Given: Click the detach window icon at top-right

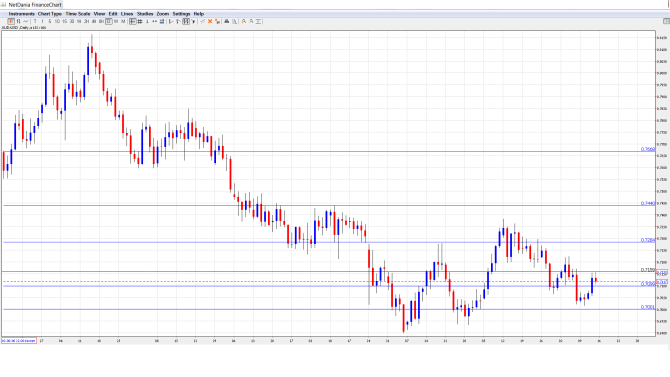Looking at the screenshot, I should 666,21.
